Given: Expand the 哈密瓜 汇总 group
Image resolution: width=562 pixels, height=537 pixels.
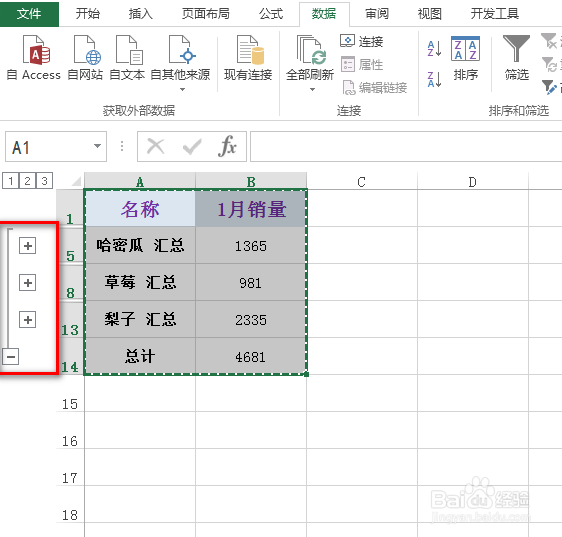Looking at the screenshot, I should click(27, 246).
